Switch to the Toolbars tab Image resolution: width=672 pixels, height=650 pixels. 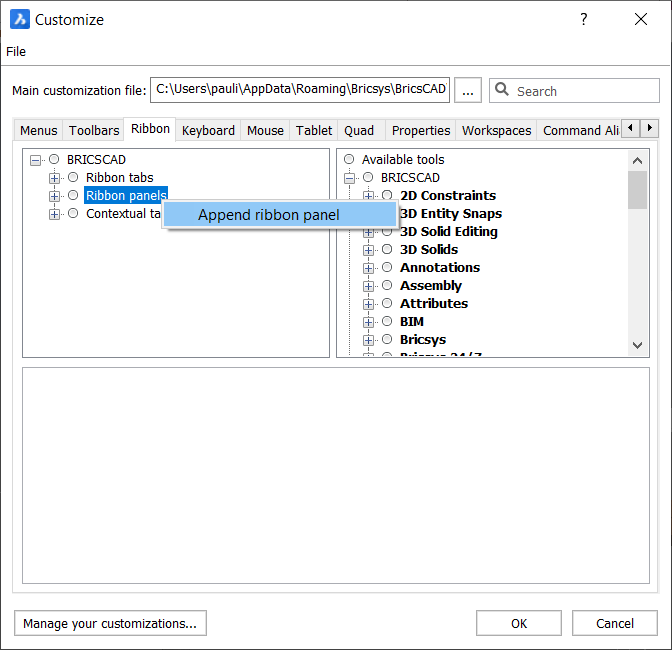94,130
